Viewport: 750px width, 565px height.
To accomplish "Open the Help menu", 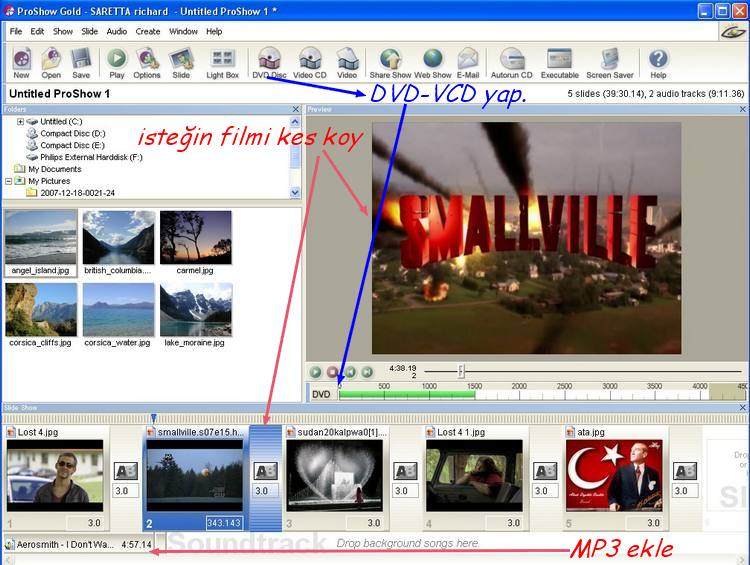I will point(214,32).
